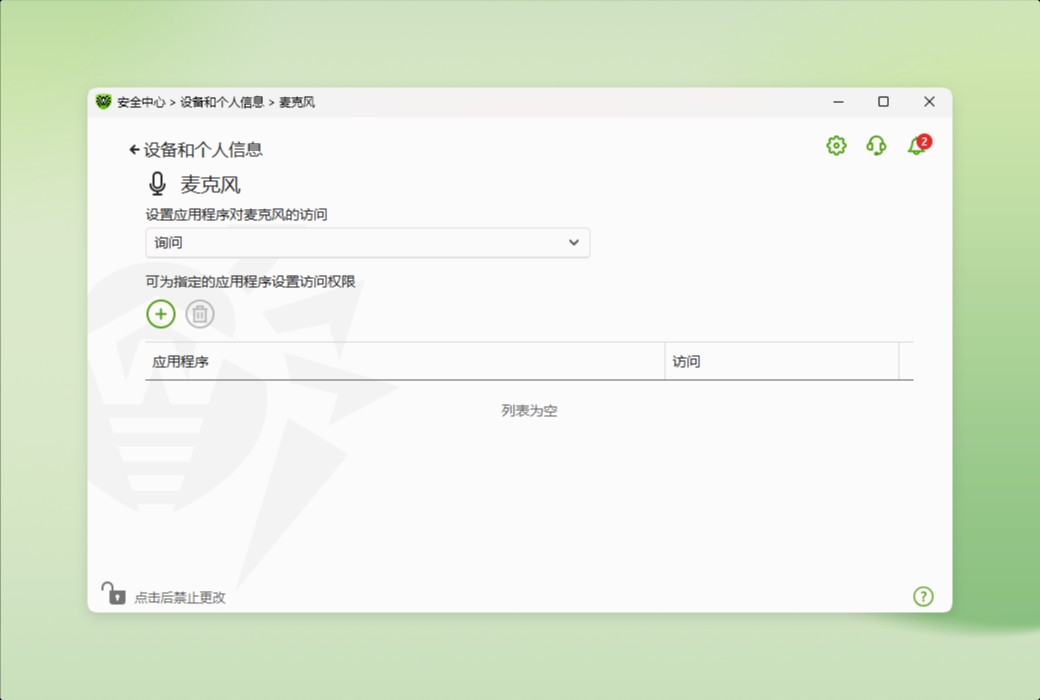Click the 应用程序 column header
This screenshot has height=700, width=1040.
pos(178,361)
